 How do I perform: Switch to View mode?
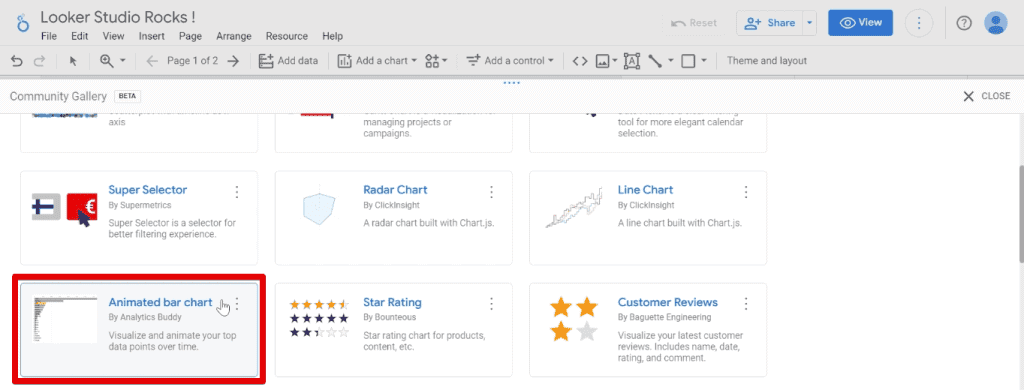point(861,23)
